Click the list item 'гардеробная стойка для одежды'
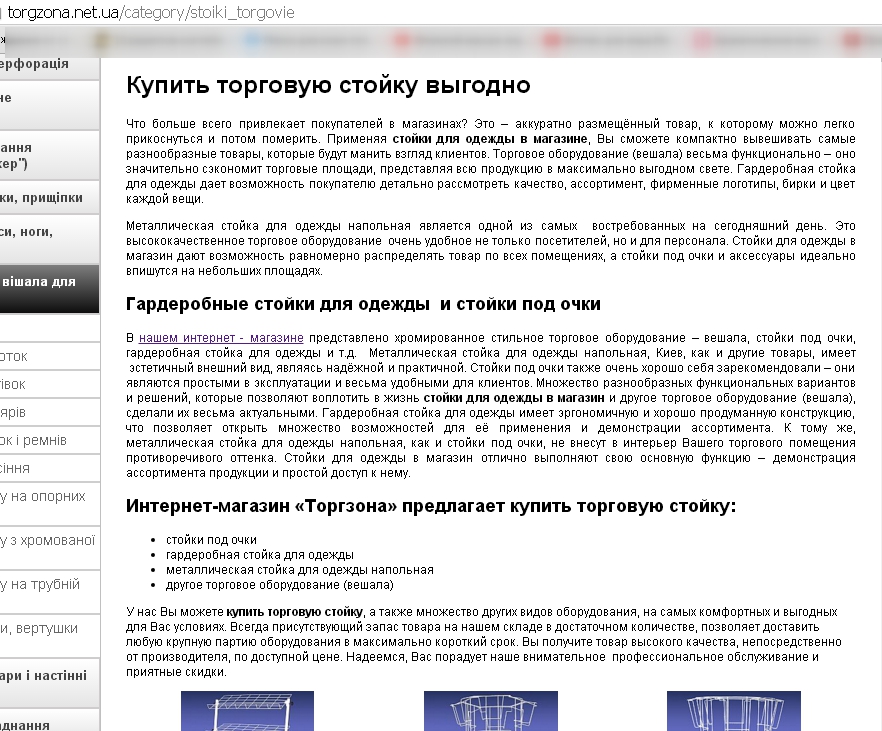Screen dimensions: 882x731 260,555
